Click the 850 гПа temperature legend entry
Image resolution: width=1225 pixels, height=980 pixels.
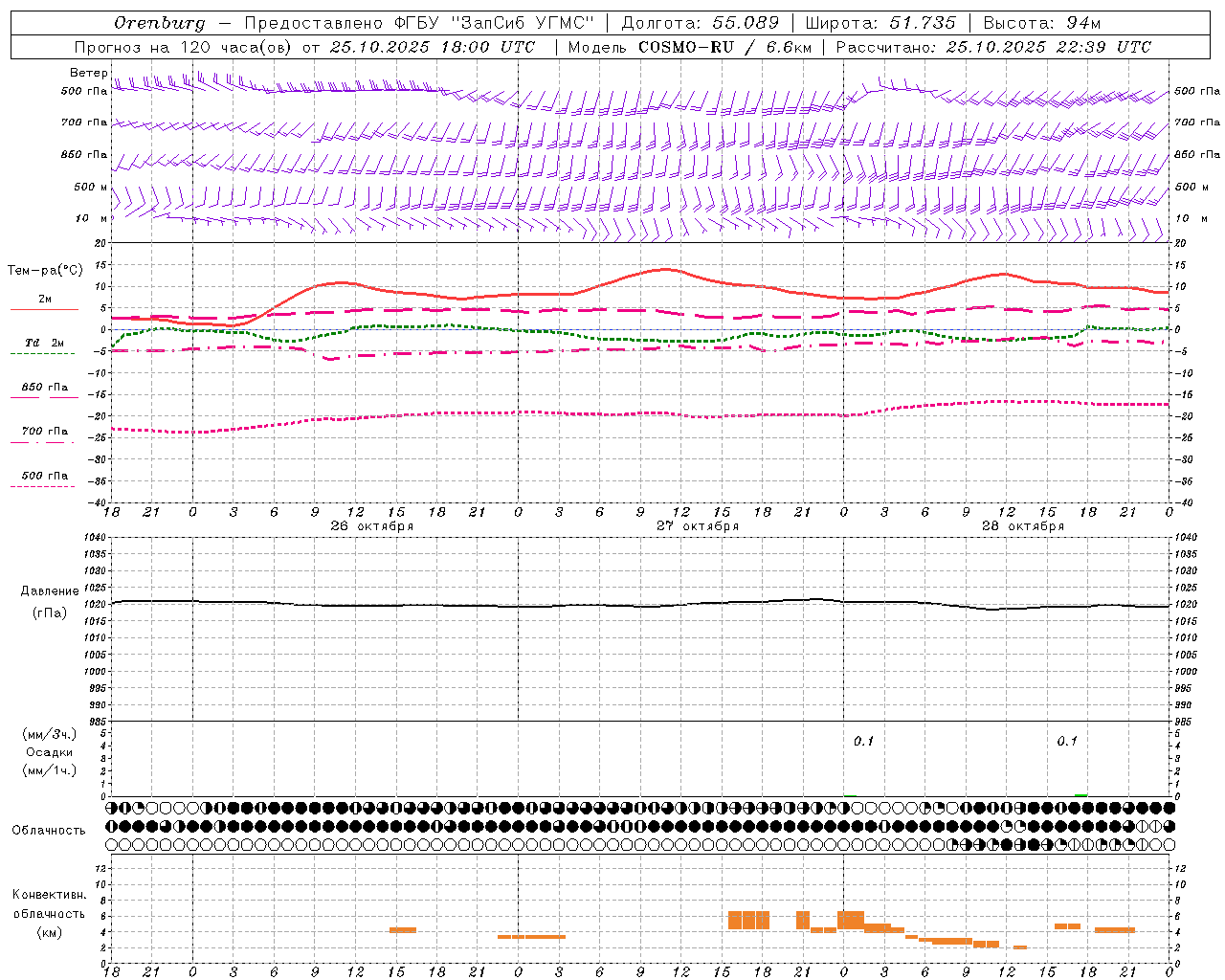click(45, 390)
